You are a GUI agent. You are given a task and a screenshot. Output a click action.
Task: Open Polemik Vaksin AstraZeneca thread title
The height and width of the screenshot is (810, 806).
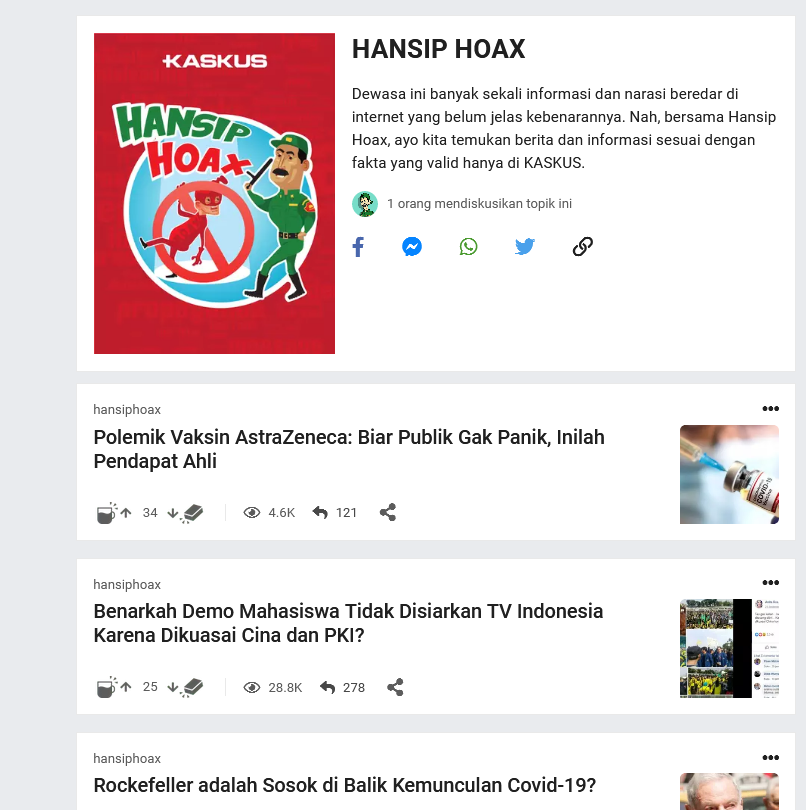click(x=349, y=449)
